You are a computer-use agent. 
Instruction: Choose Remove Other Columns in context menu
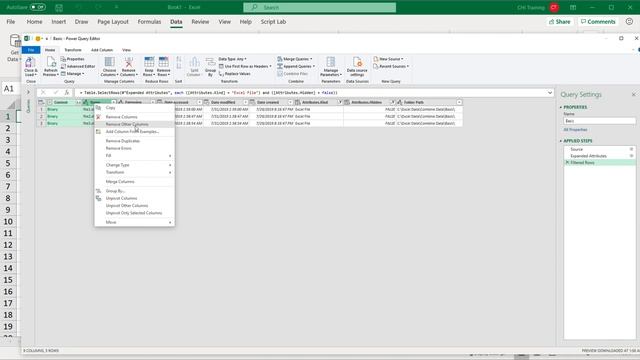coord(134,124)
